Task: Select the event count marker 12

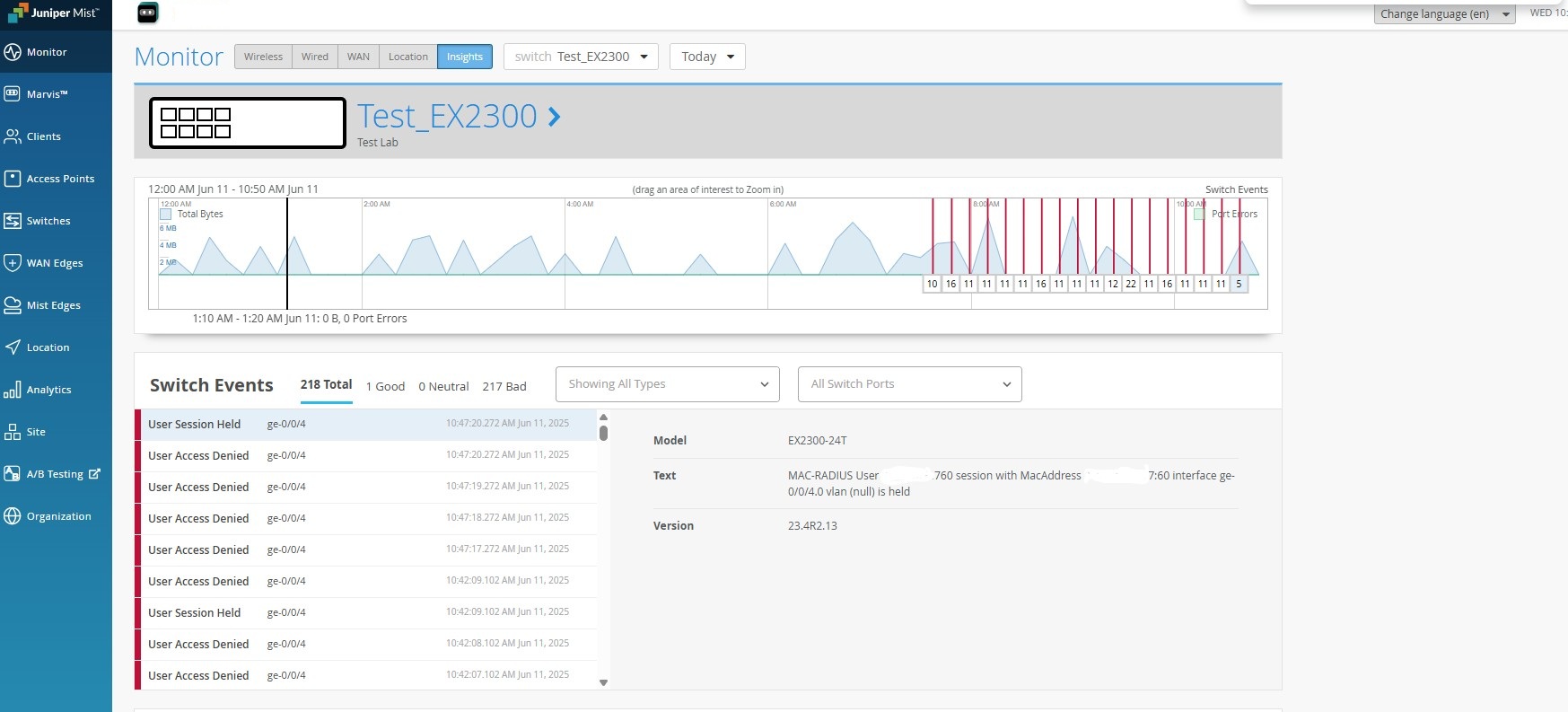Action: tap(1113, 284)
